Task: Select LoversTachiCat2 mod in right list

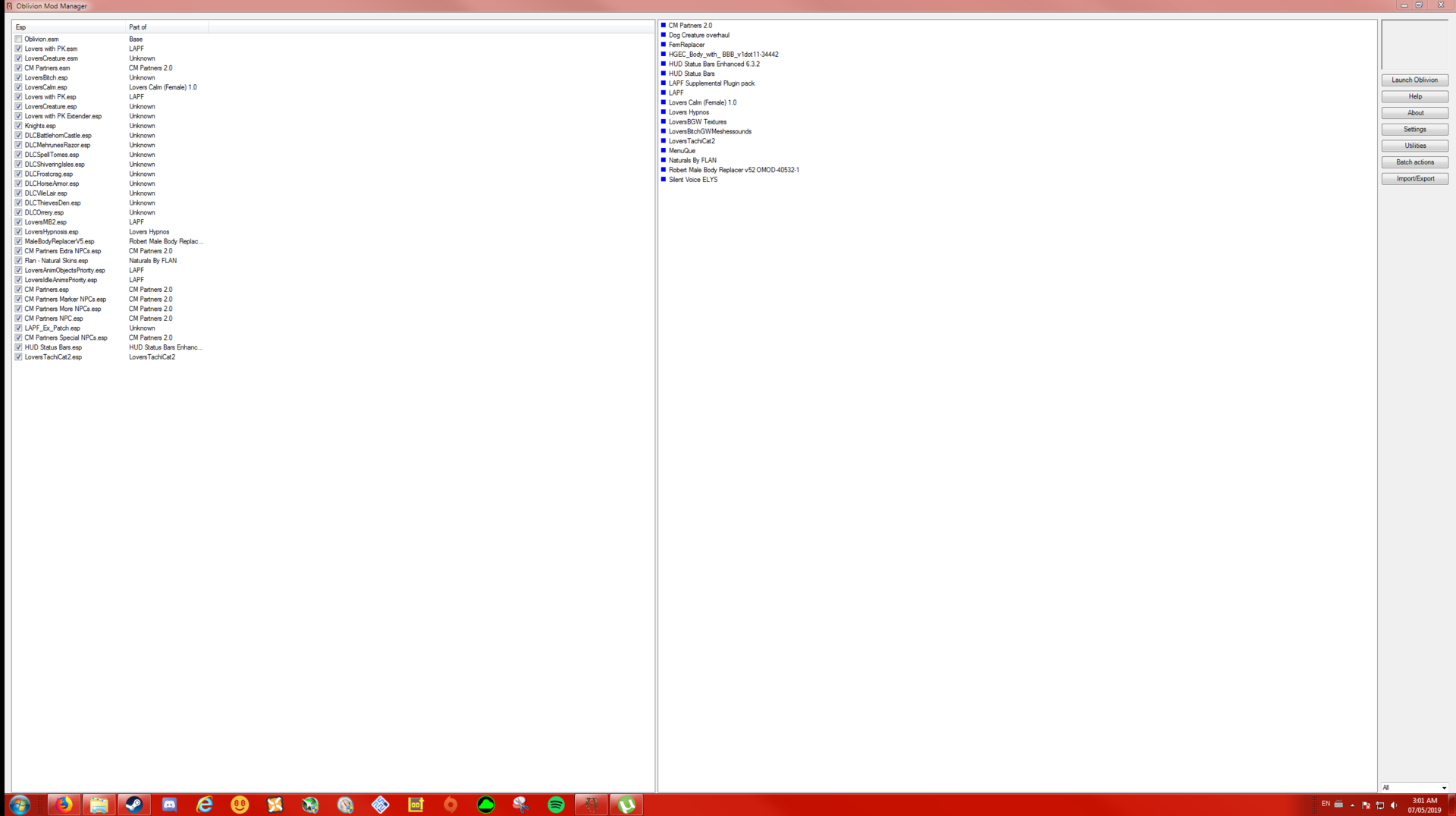Action: click(x=691, y=141)
